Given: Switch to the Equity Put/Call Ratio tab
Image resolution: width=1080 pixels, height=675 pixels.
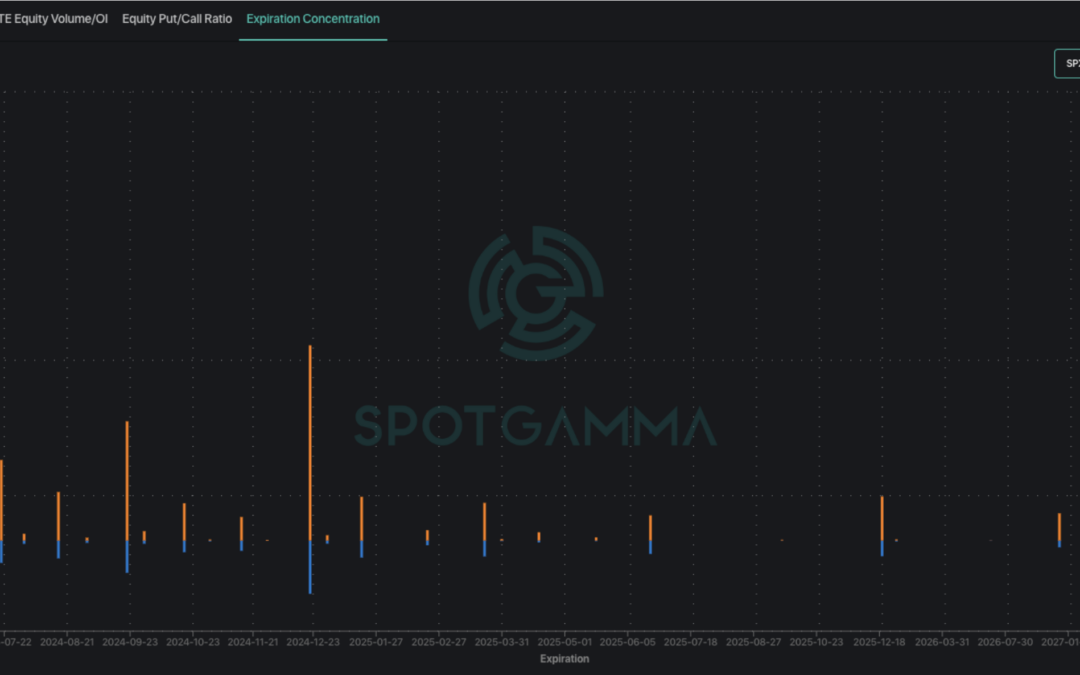Looking at the screenshot, I should [177, 19].
